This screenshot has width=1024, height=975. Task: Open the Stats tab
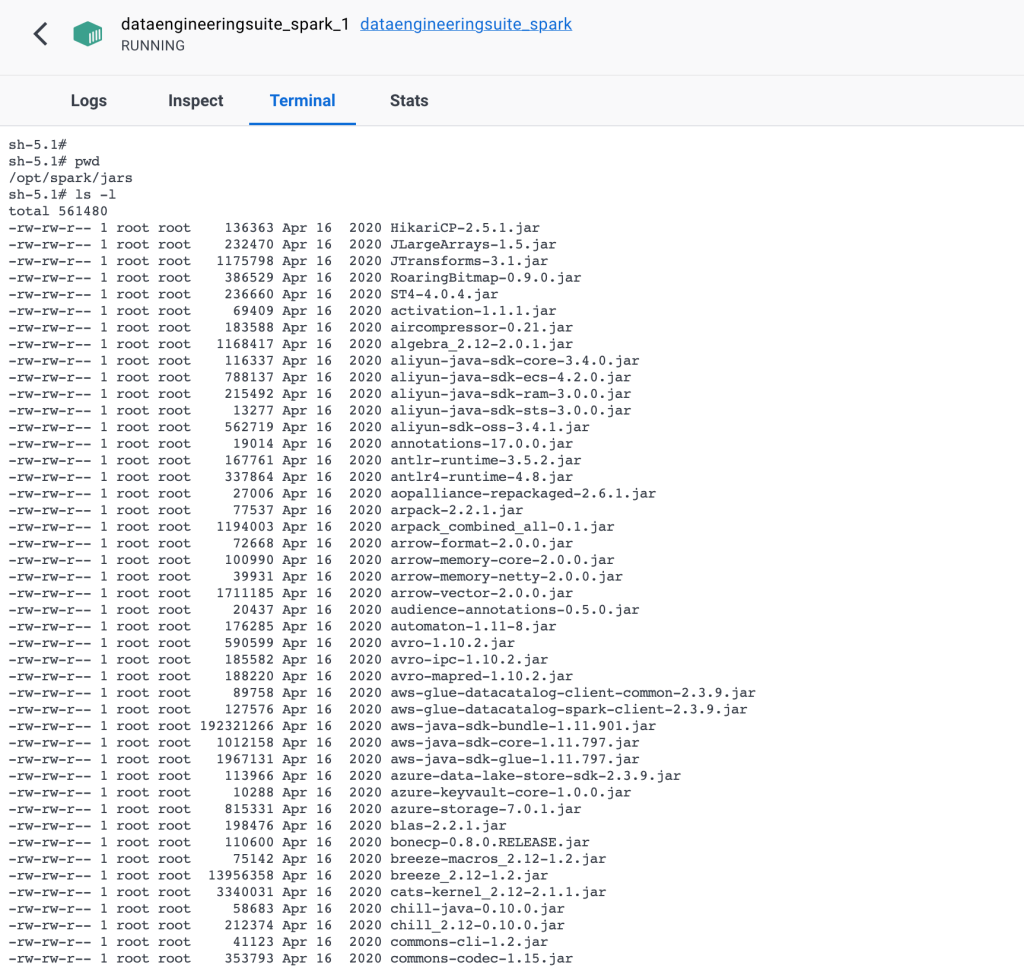408,100
